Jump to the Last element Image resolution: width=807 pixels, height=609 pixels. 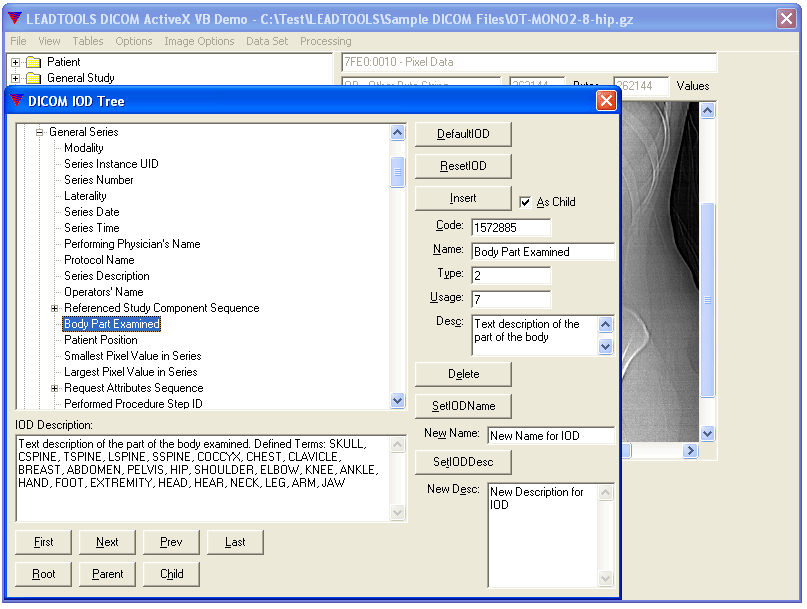pos(234,541)
